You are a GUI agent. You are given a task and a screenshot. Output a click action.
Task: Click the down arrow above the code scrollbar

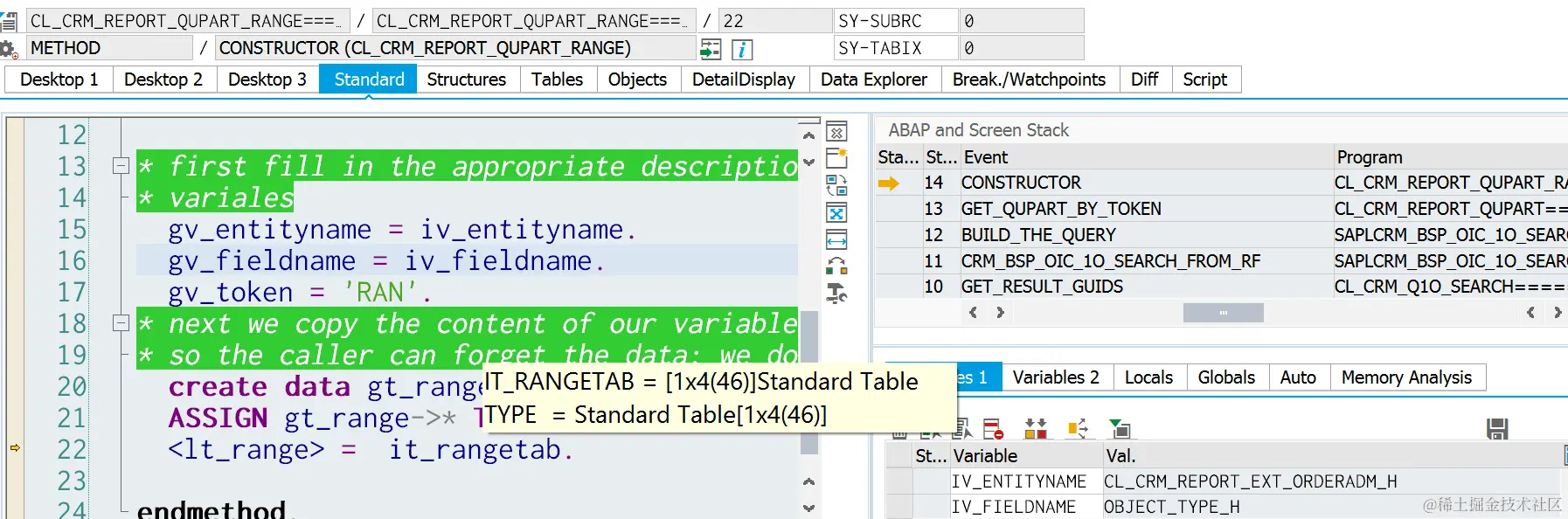tap(808, 162)
